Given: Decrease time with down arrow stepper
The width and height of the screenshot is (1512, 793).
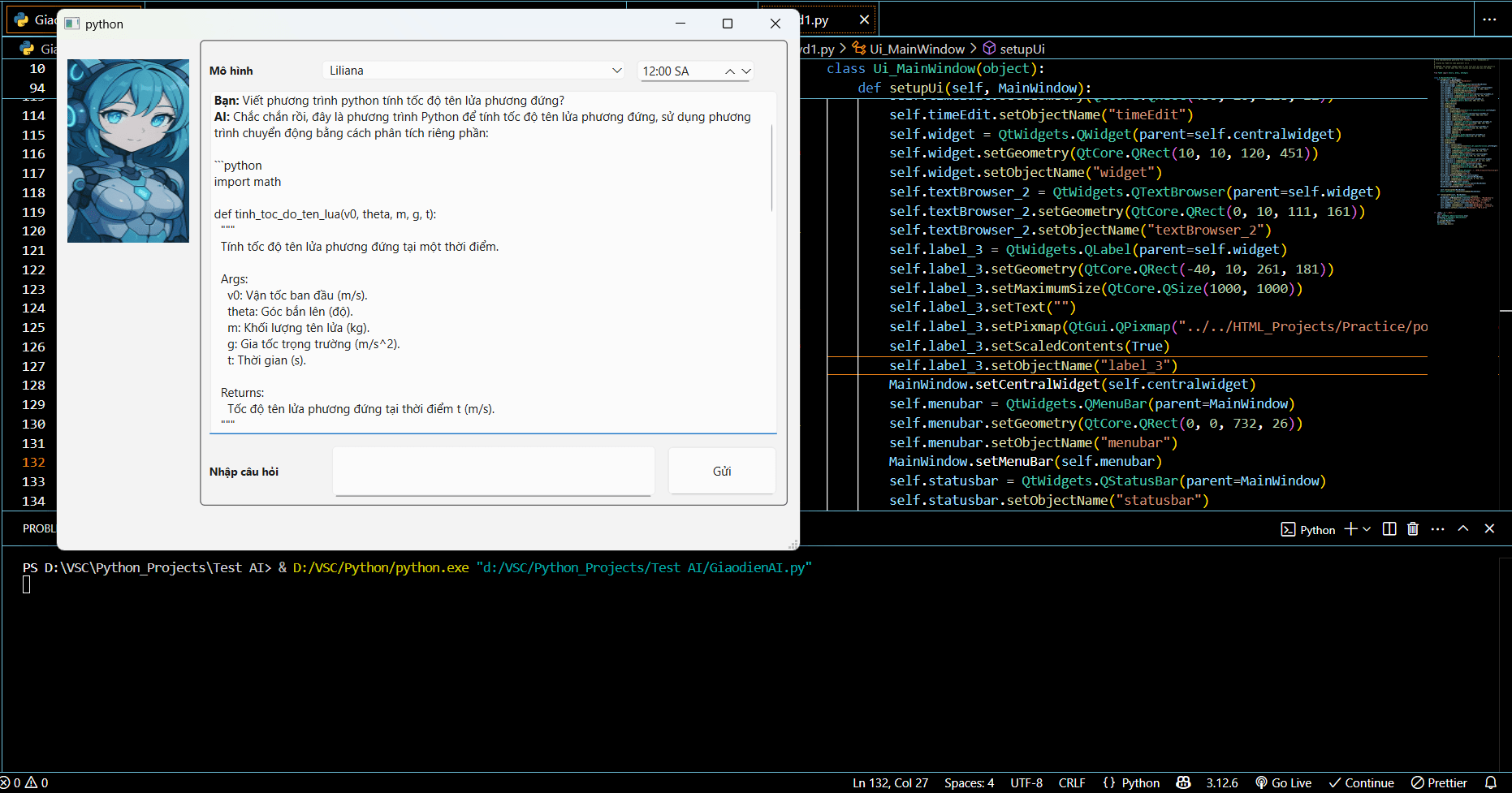Looking at the screenshot, I should 746,71.
